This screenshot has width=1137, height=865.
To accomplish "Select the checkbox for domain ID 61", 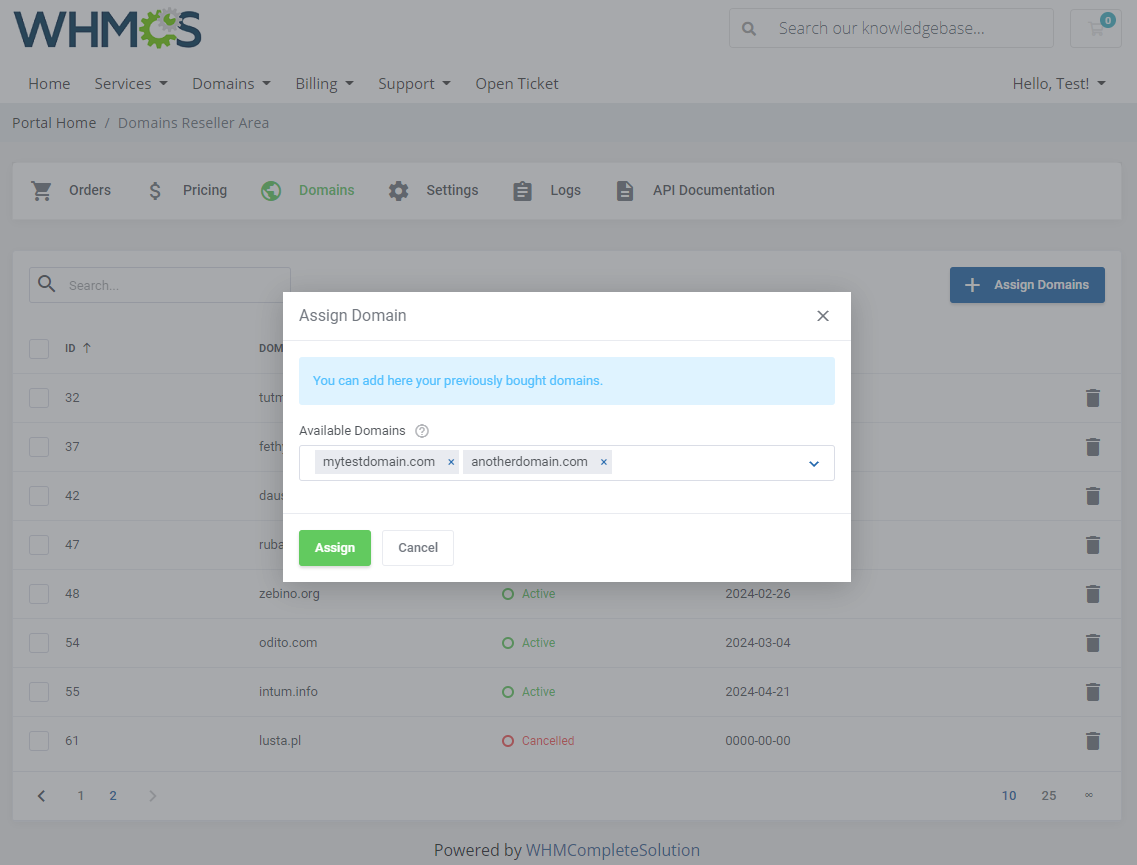I will tap(39, 741).
